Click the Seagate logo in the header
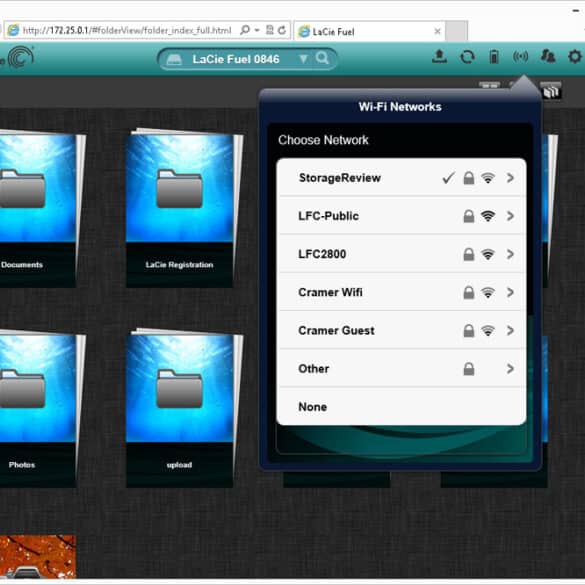Viewport: 585px width, 585px height. click(21, 57)
